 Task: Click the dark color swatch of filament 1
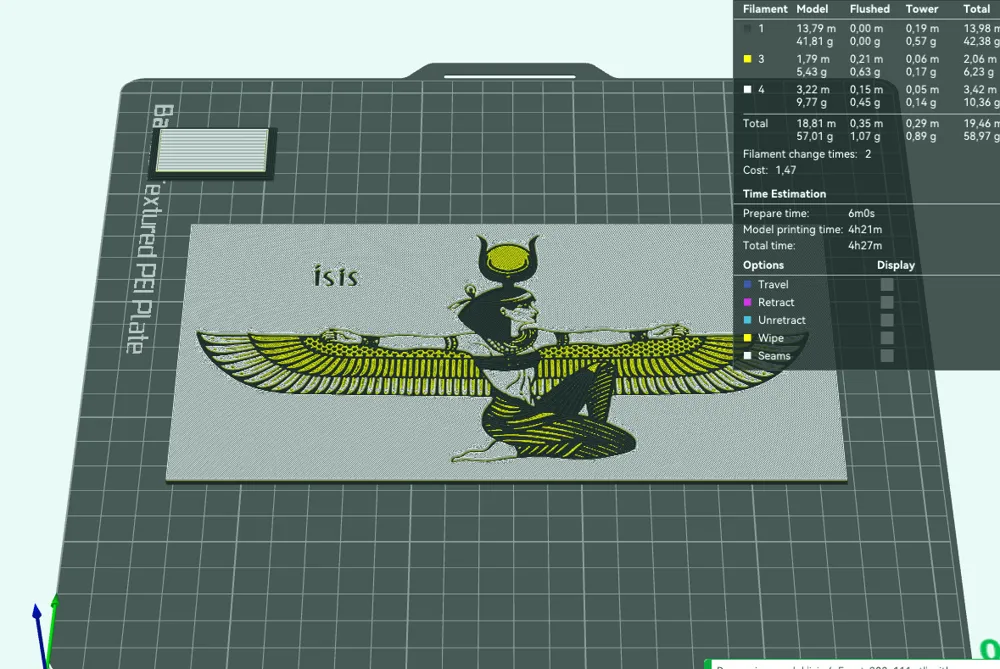tap(747, 29)
